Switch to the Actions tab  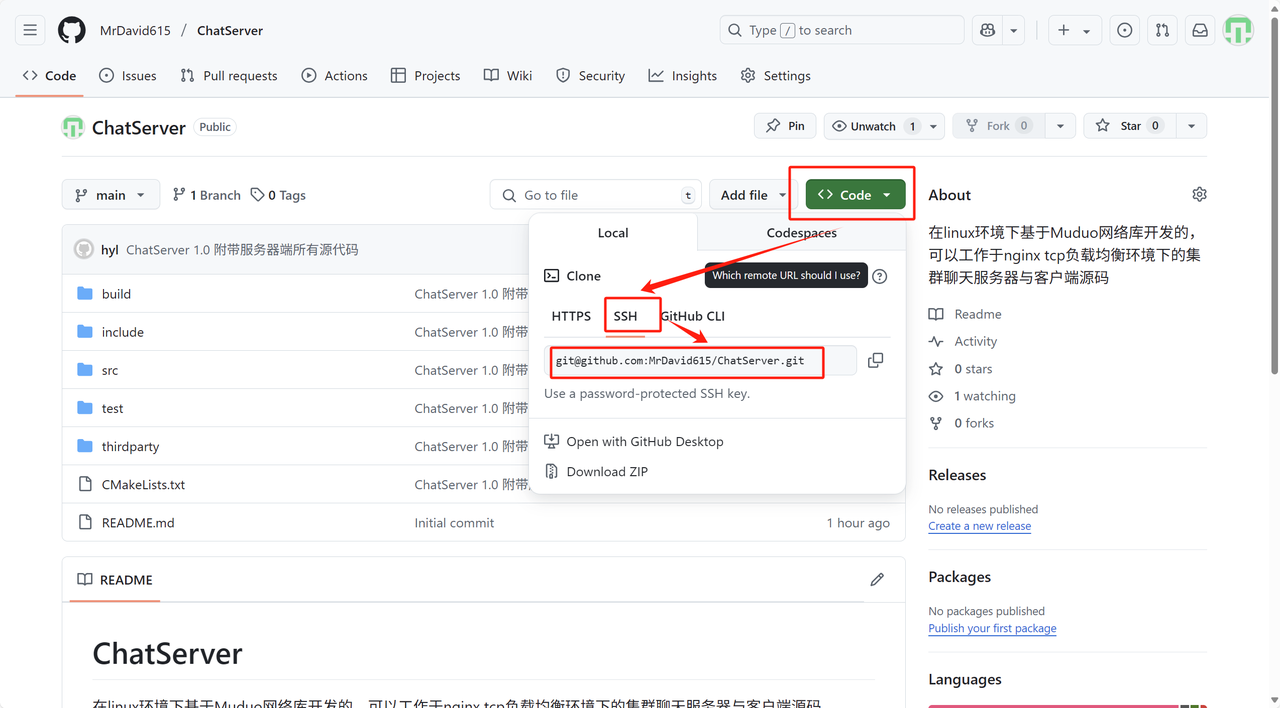(335, 75)
